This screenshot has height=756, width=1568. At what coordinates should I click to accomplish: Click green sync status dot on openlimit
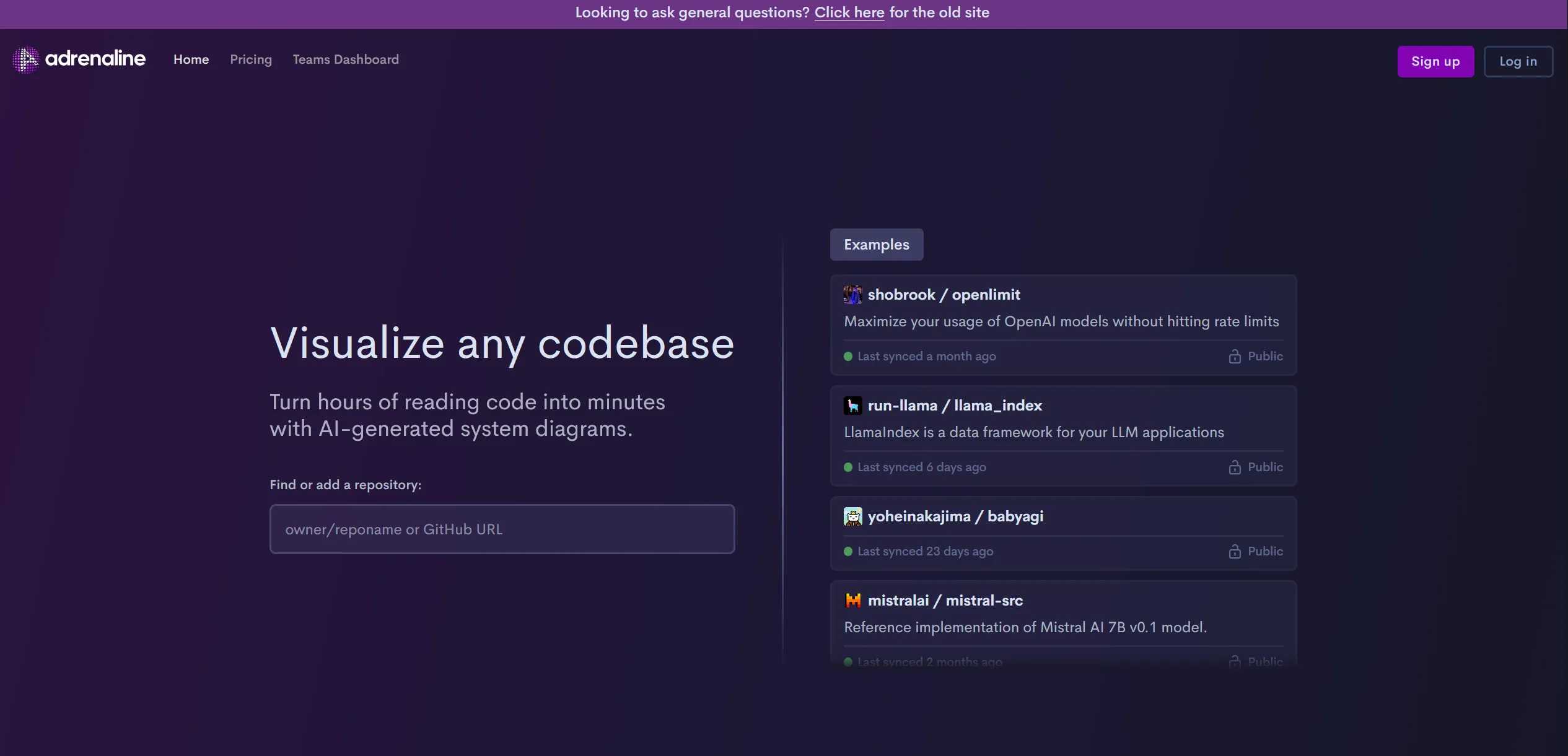(x=848, y=357)
